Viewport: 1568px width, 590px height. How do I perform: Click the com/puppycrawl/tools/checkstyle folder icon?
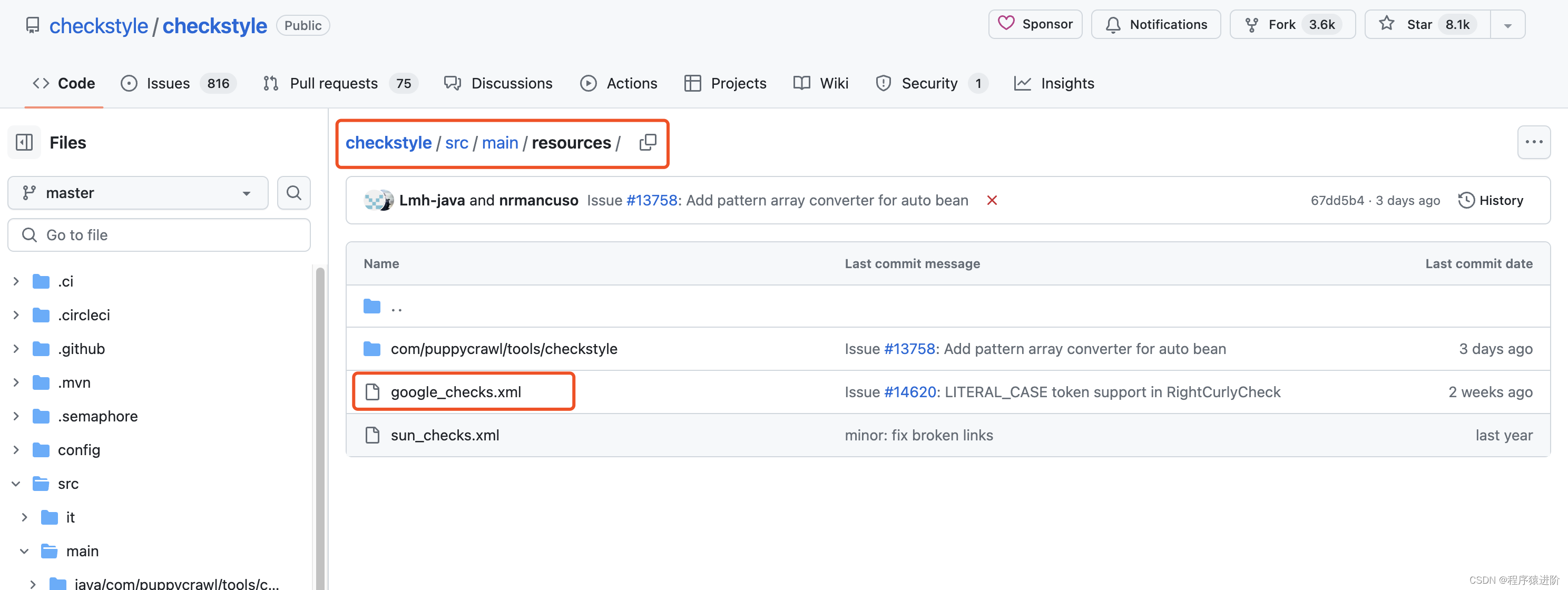371,348
